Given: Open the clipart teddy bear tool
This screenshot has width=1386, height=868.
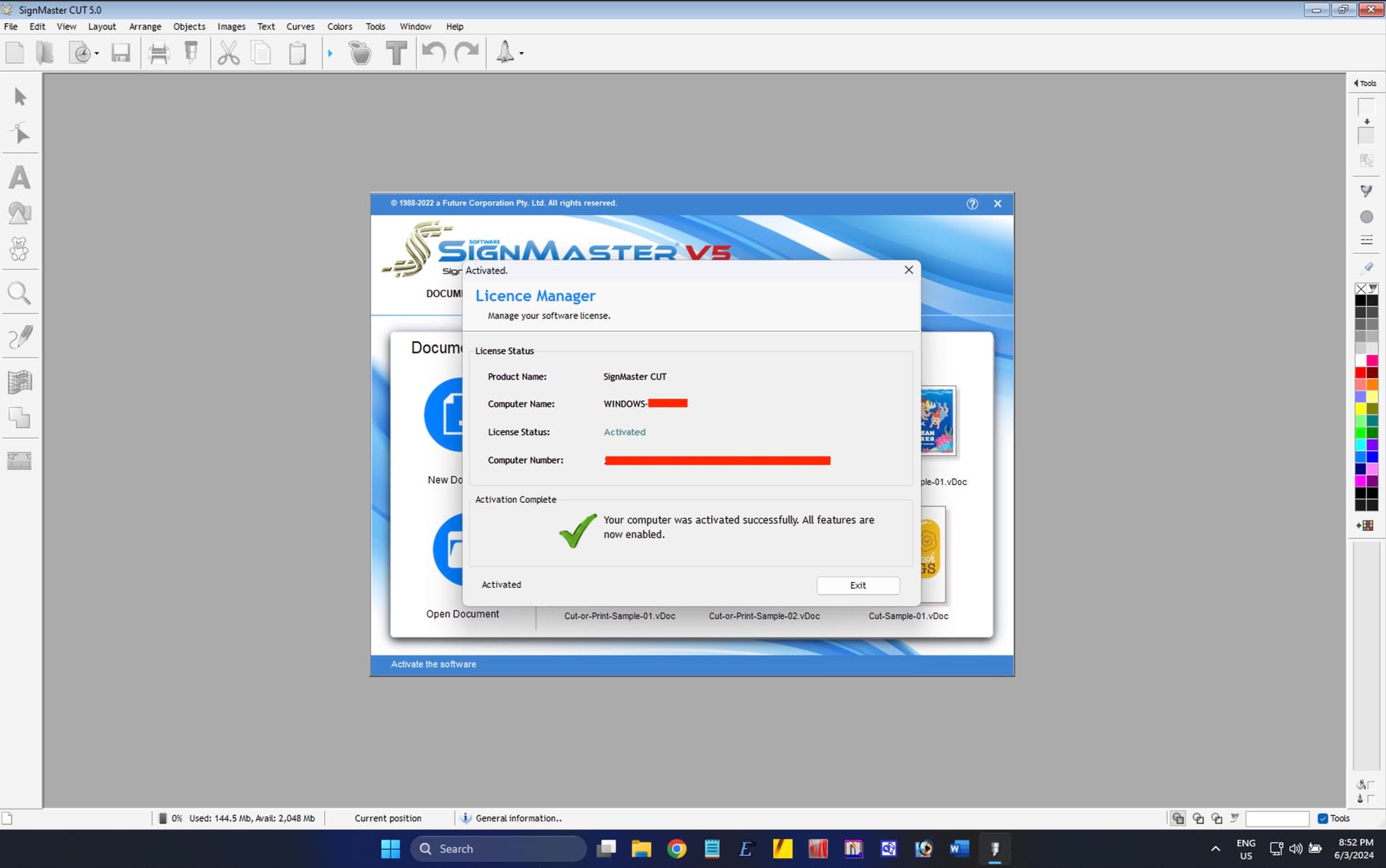Looking at the screenshot, I should coord(19,250).
